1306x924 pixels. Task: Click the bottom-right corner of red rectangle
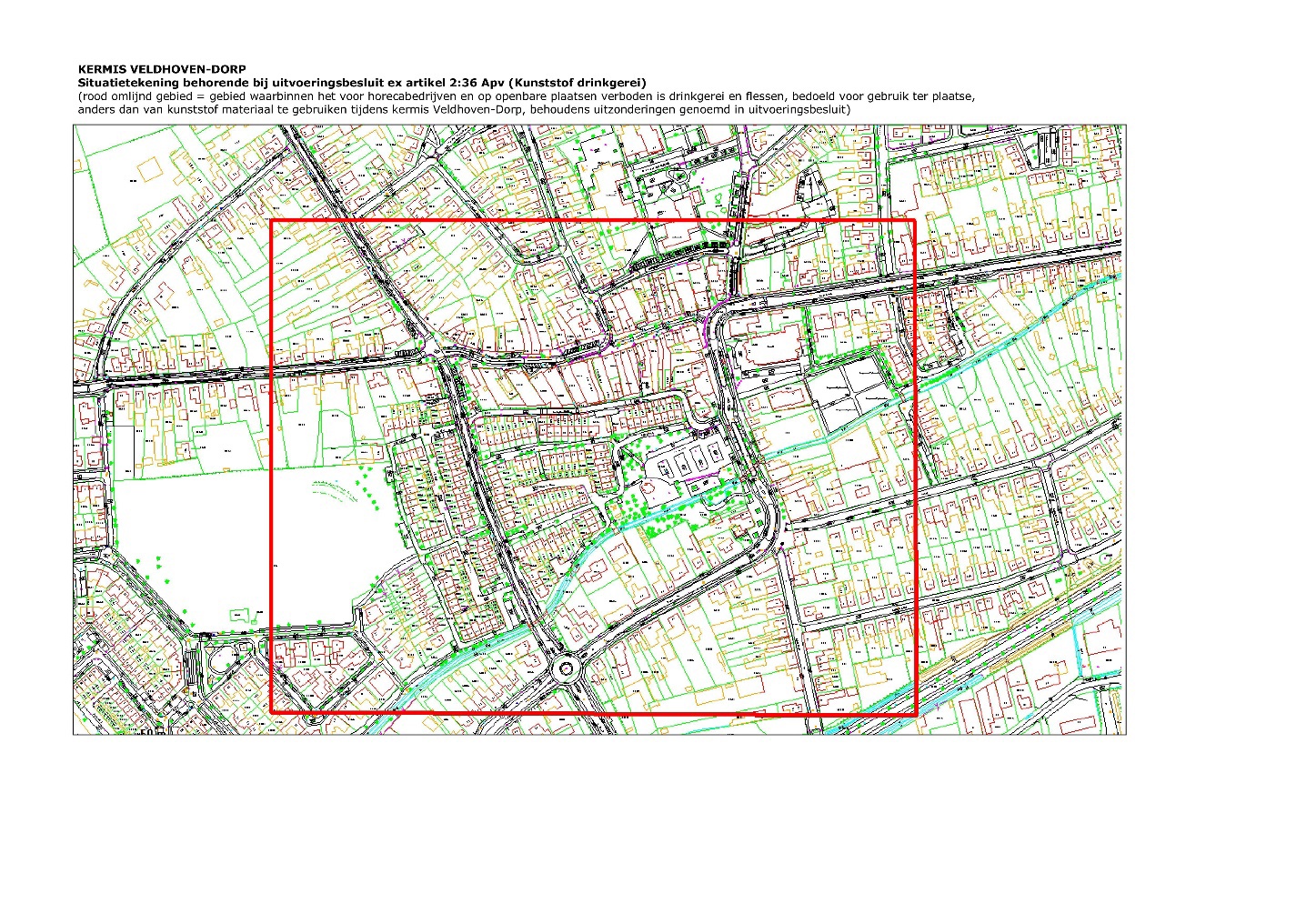[915, 714]
